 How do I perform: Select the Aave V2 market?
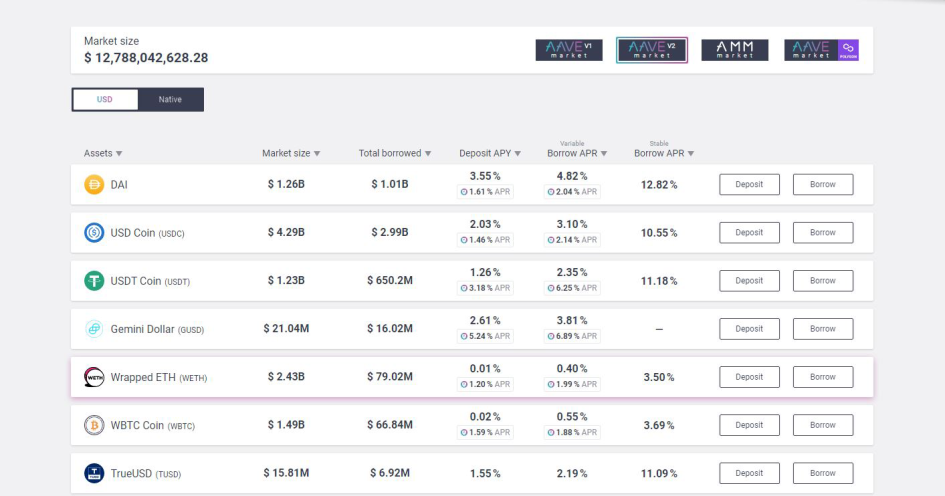[x=652, y=50]
